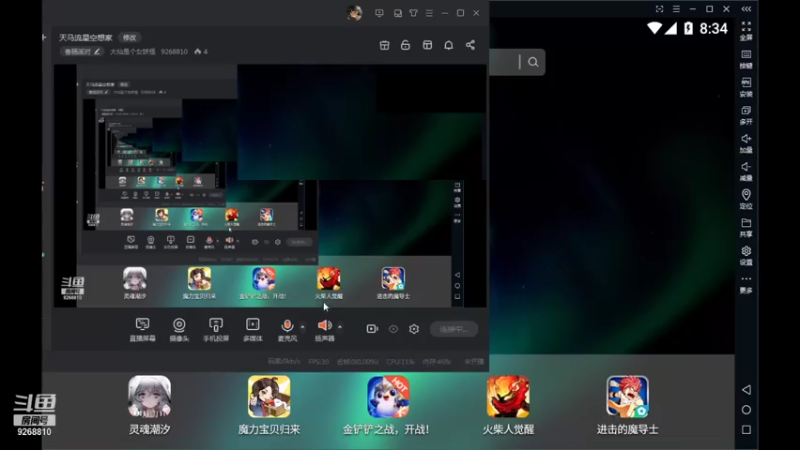Viewport: 800px width, 450px height.
Task: Open 定位 location settings
Action: tap(746, 199)
